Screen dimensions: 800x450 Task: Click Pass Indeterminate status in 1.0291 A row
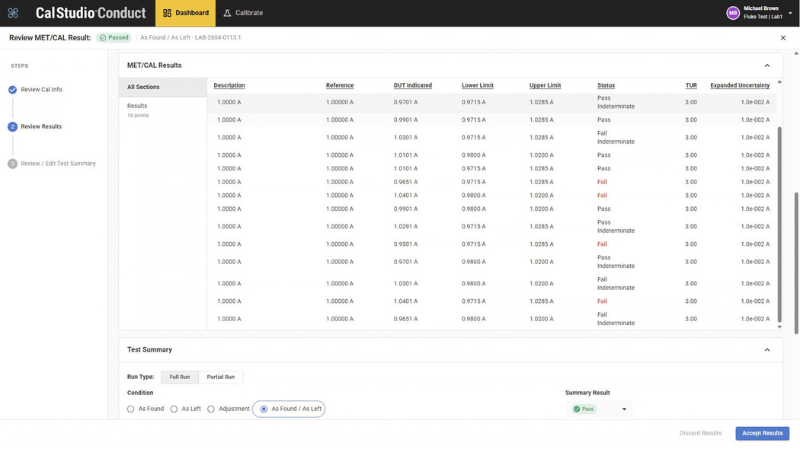pyautogui.click(x=616, y=227)
